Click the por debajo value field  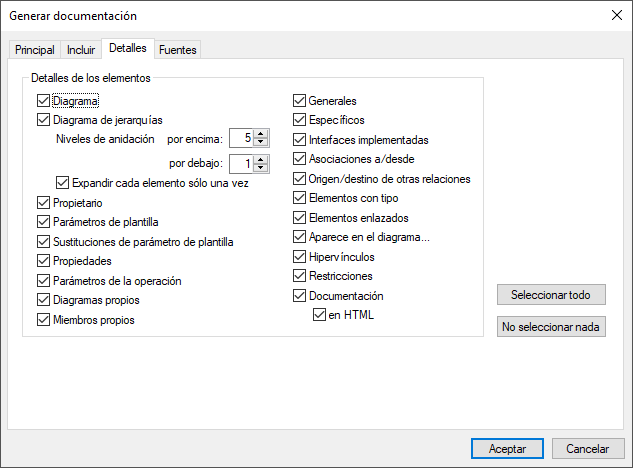click(x=240, y=163)
